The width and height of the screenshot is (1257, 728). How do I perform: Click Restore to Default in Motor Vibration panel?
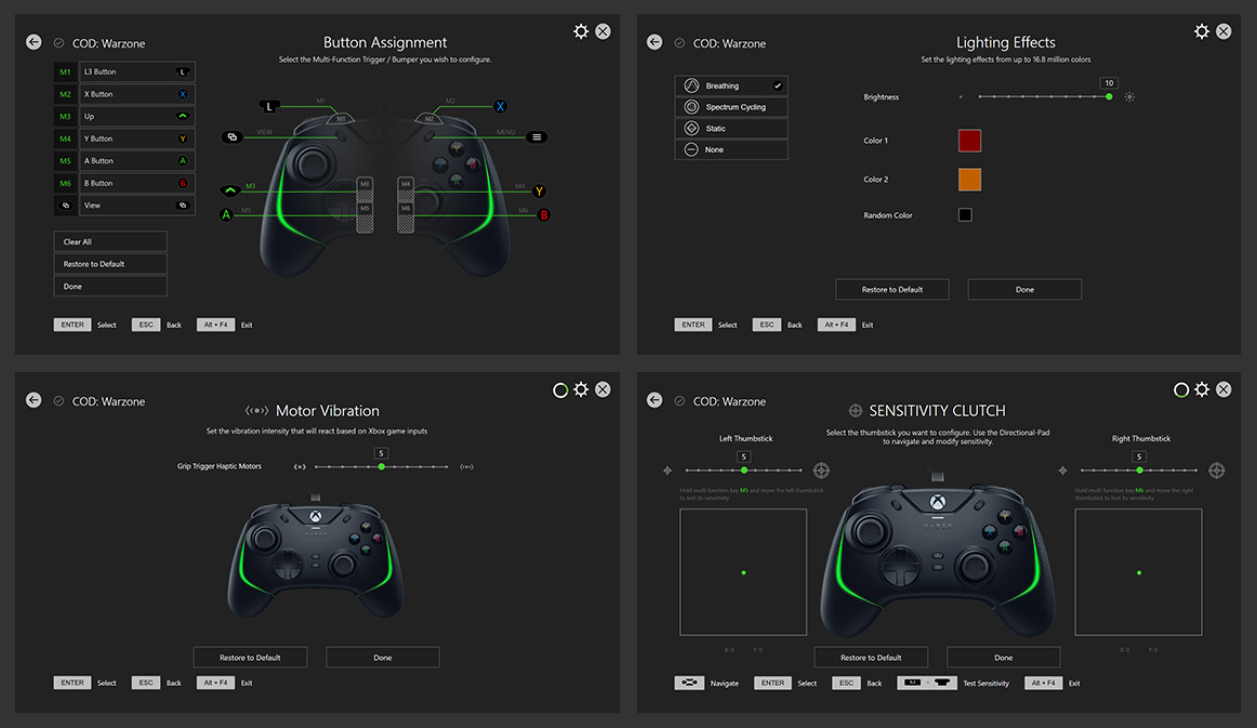[250, 657]
